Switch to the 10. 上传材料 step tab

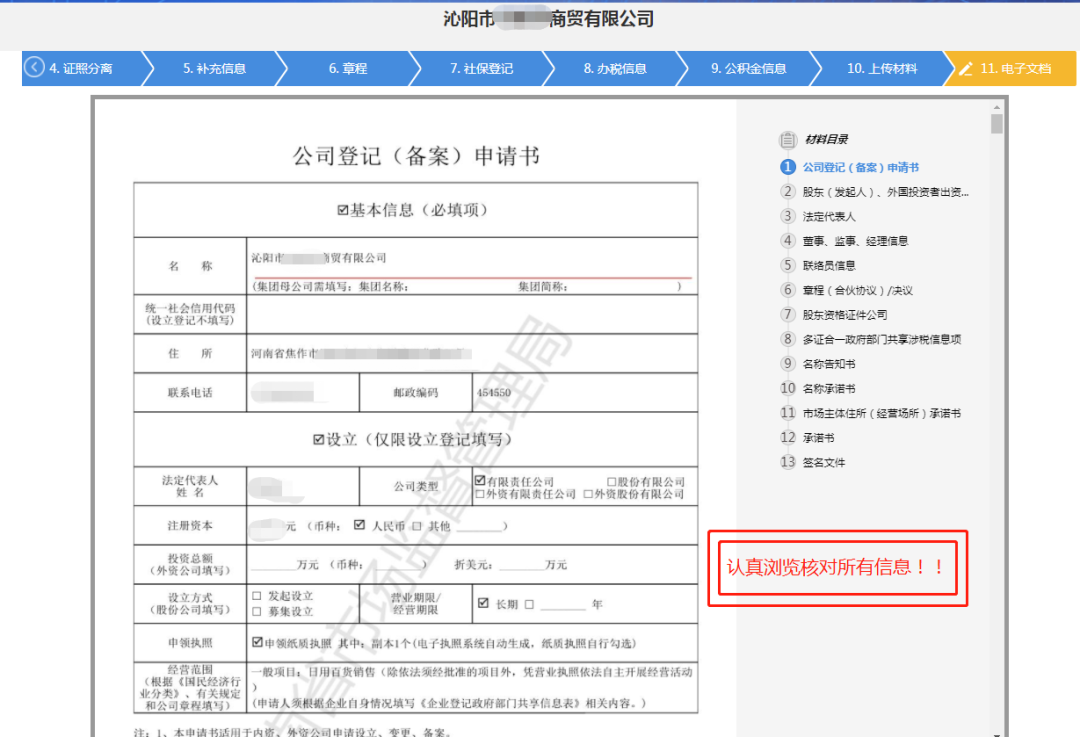(x=880, y=68)
